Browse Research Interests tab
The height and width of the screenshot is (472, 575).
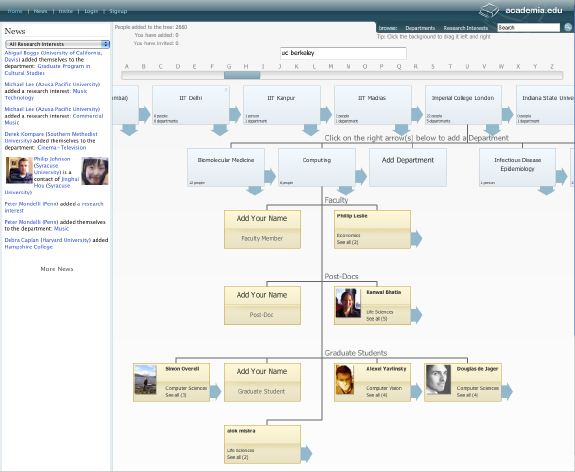pos(466,28)
